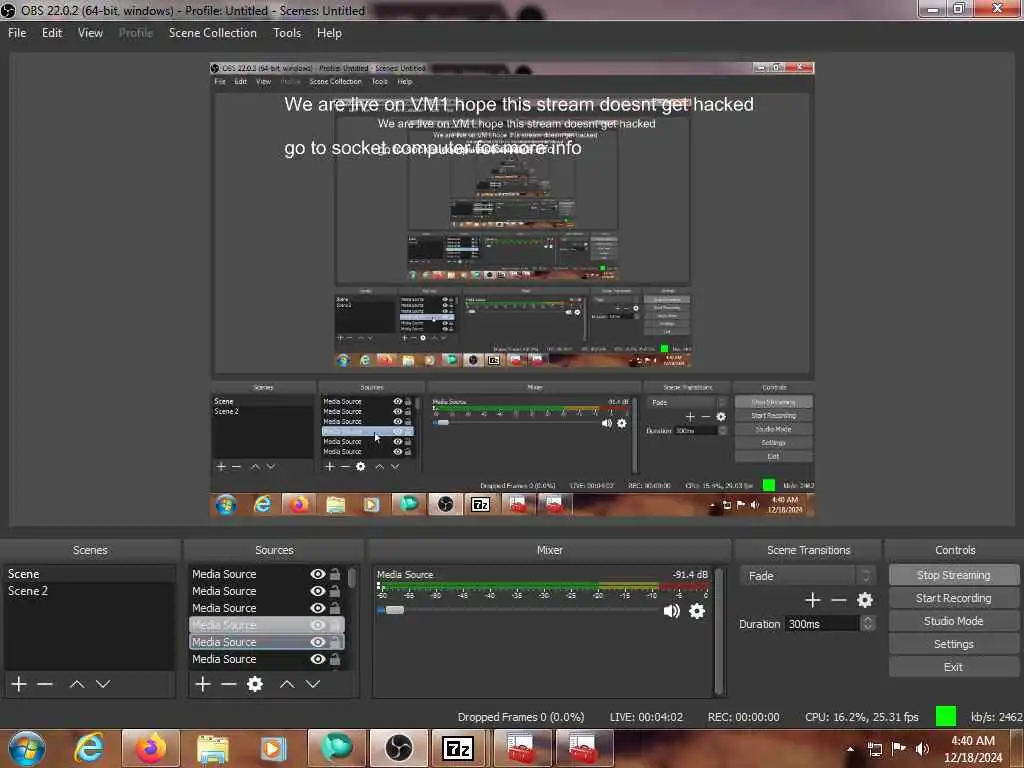Click the Mixer volume slider handle
The width and height of the screenshot is (1024, 768).
pyautogui.click(x=394, y=610)
